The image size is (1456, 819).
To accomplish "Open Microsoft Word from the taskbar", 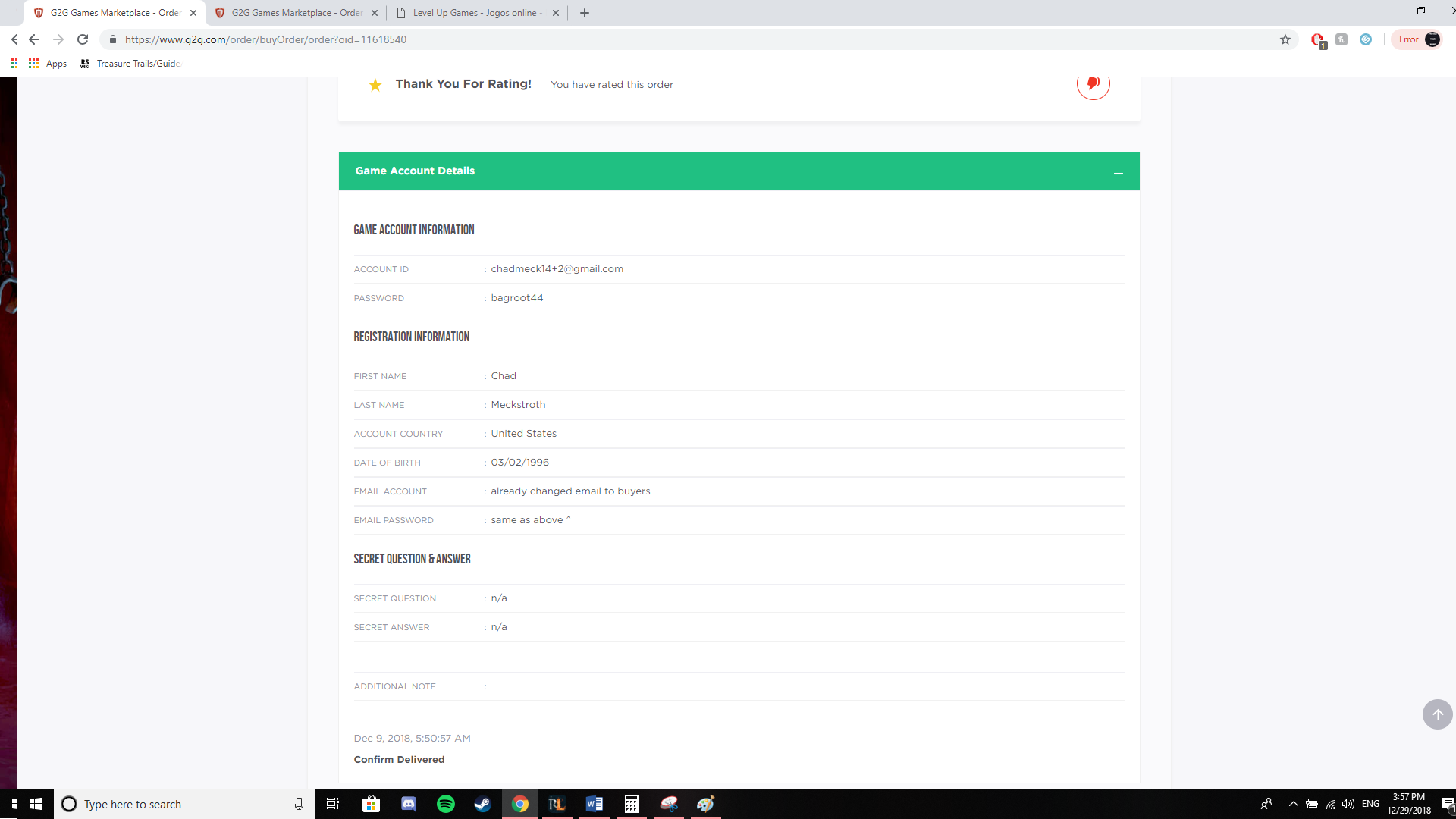I will tap(595, 804).
